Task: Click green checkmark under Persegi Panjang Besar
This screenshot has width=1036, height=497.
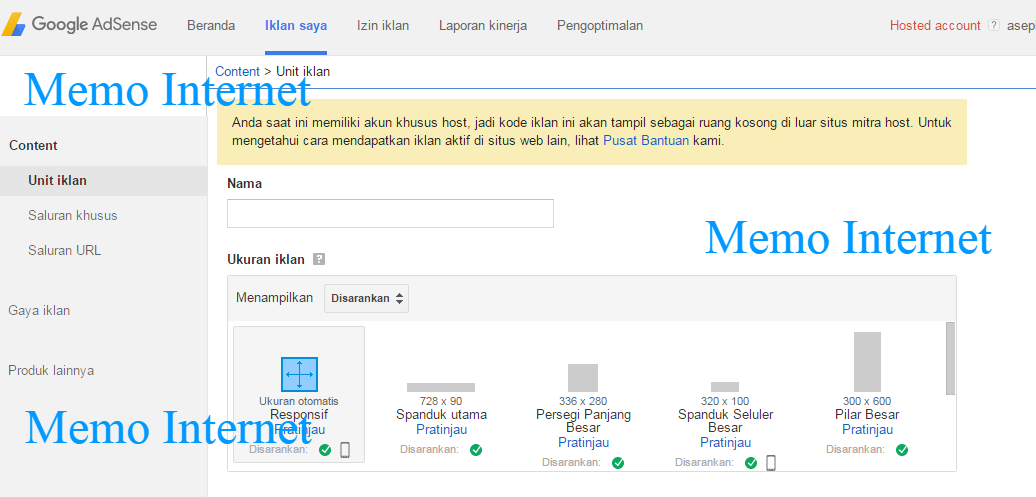Action: pos(618,463)
